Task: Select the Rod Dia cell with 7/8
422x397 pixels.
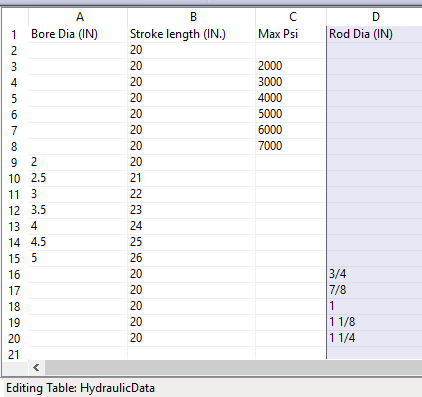Action: coord(374,290)
